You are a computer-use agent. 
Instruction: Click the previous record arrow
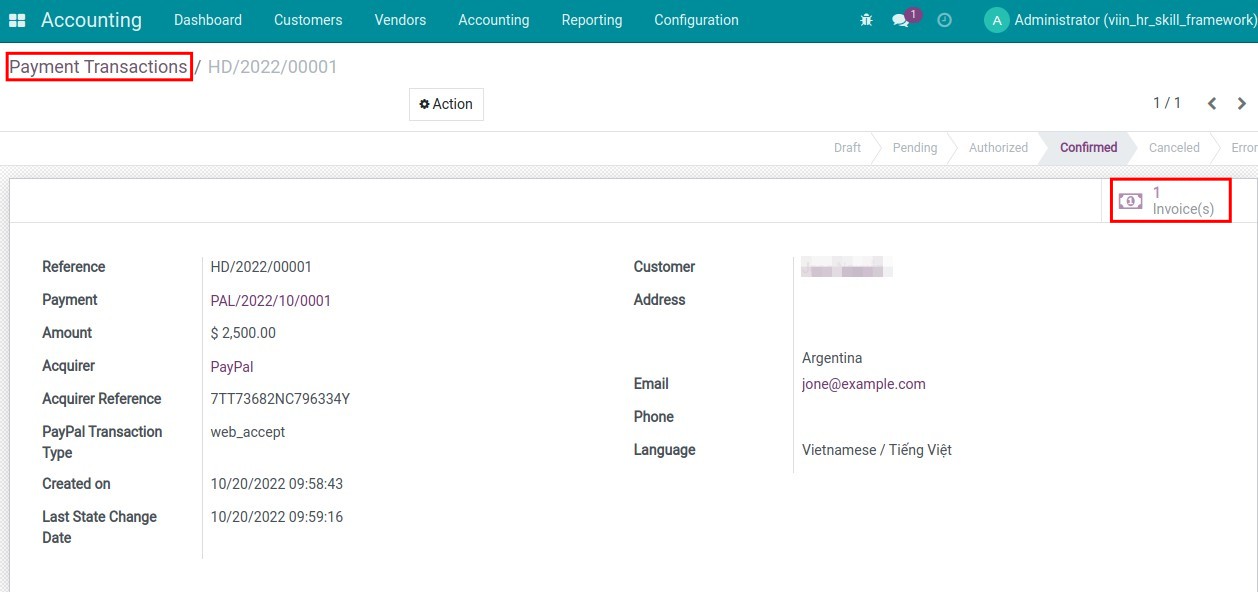click(1211, 102)
